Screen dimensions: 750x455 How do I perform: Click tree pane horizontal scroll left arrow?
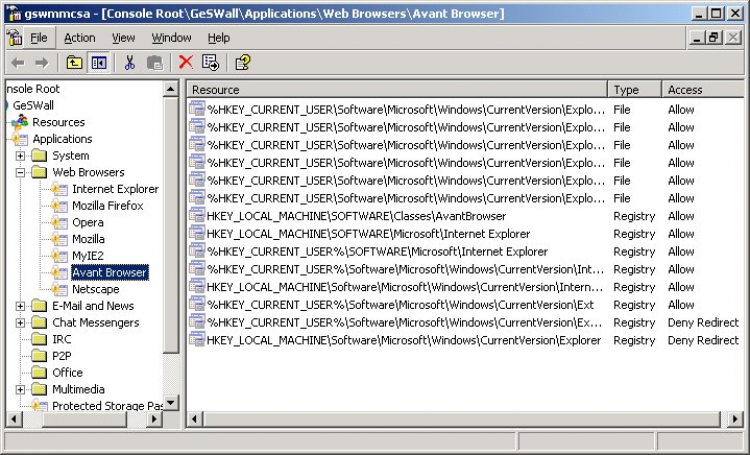tap(13, 420)
